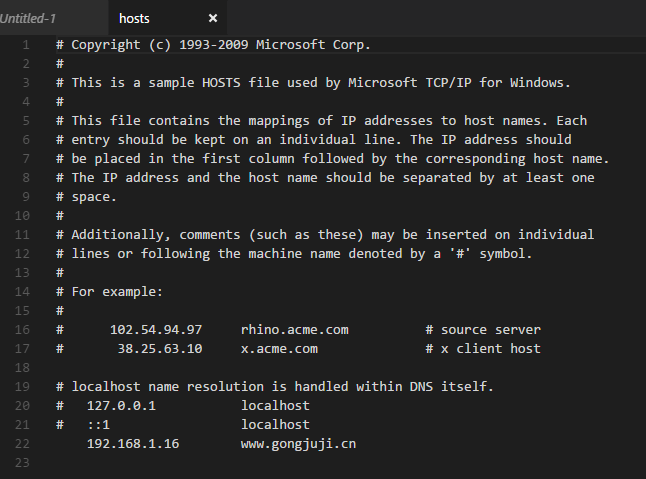
Task: Click on the 192.168.1.16 IP address
Action: click(x=133, y=444)
